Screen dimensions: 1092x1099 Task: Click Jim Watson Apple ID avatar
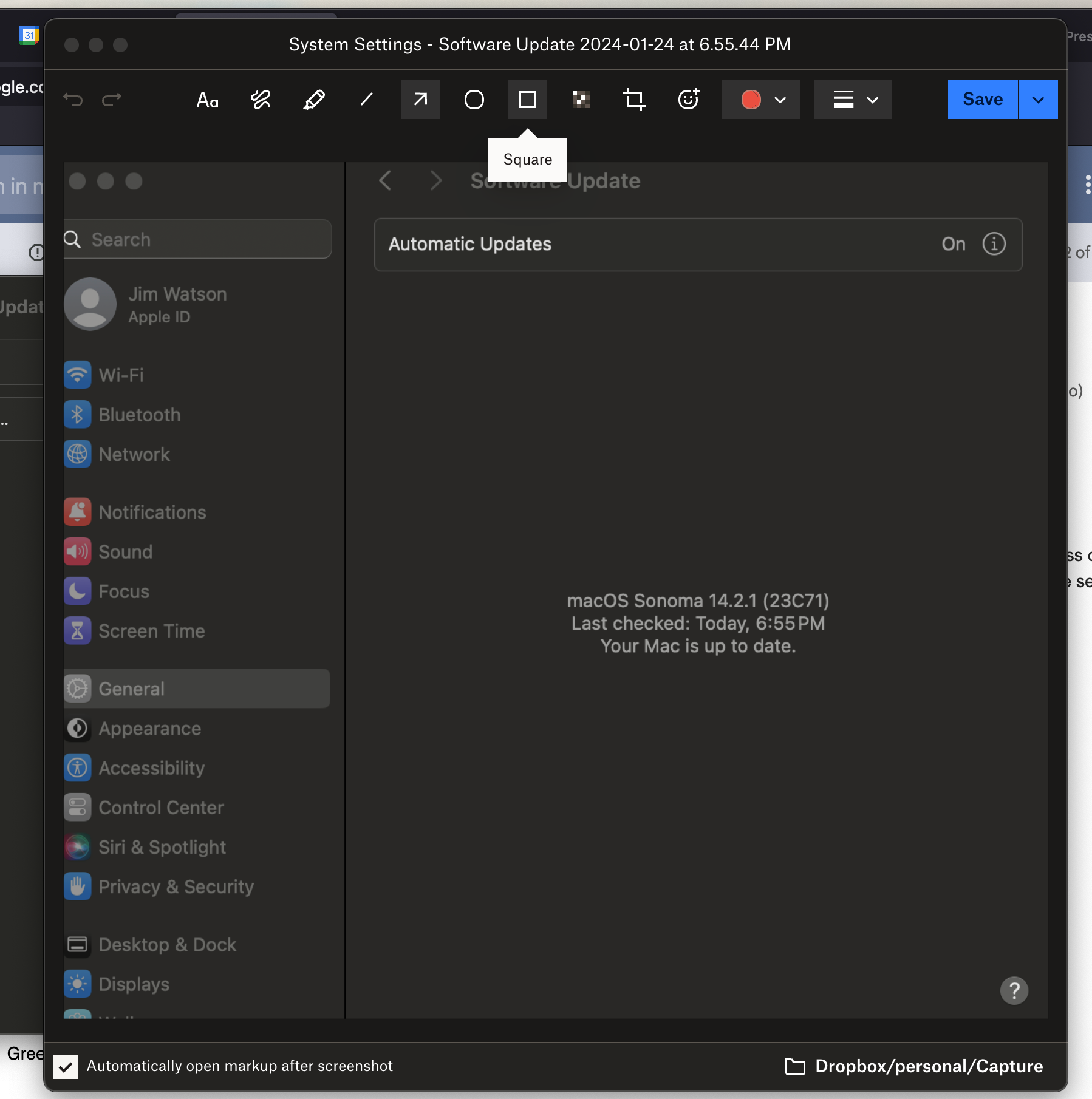(x=90, y=304)
